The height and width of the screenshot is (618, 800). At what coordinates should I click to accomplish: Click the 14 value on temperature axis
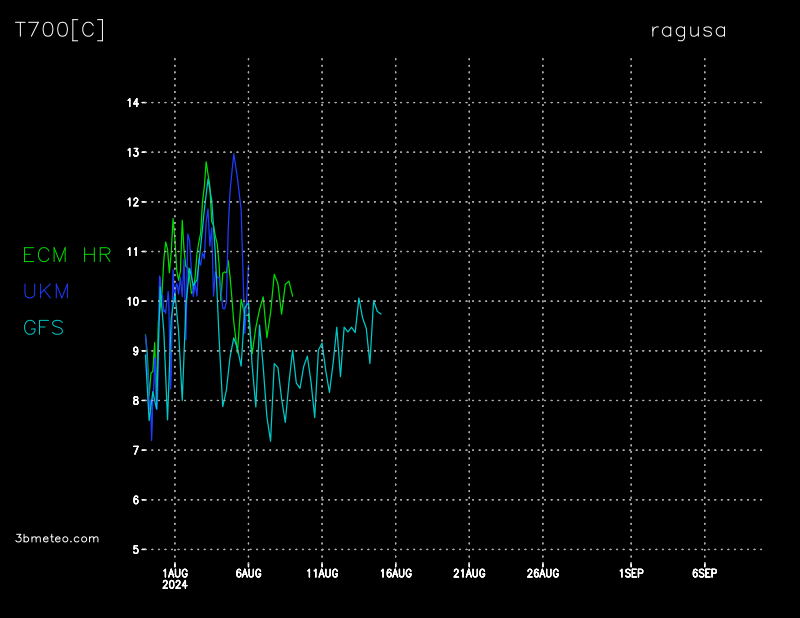pyautogui.click(x=132, y=102)
